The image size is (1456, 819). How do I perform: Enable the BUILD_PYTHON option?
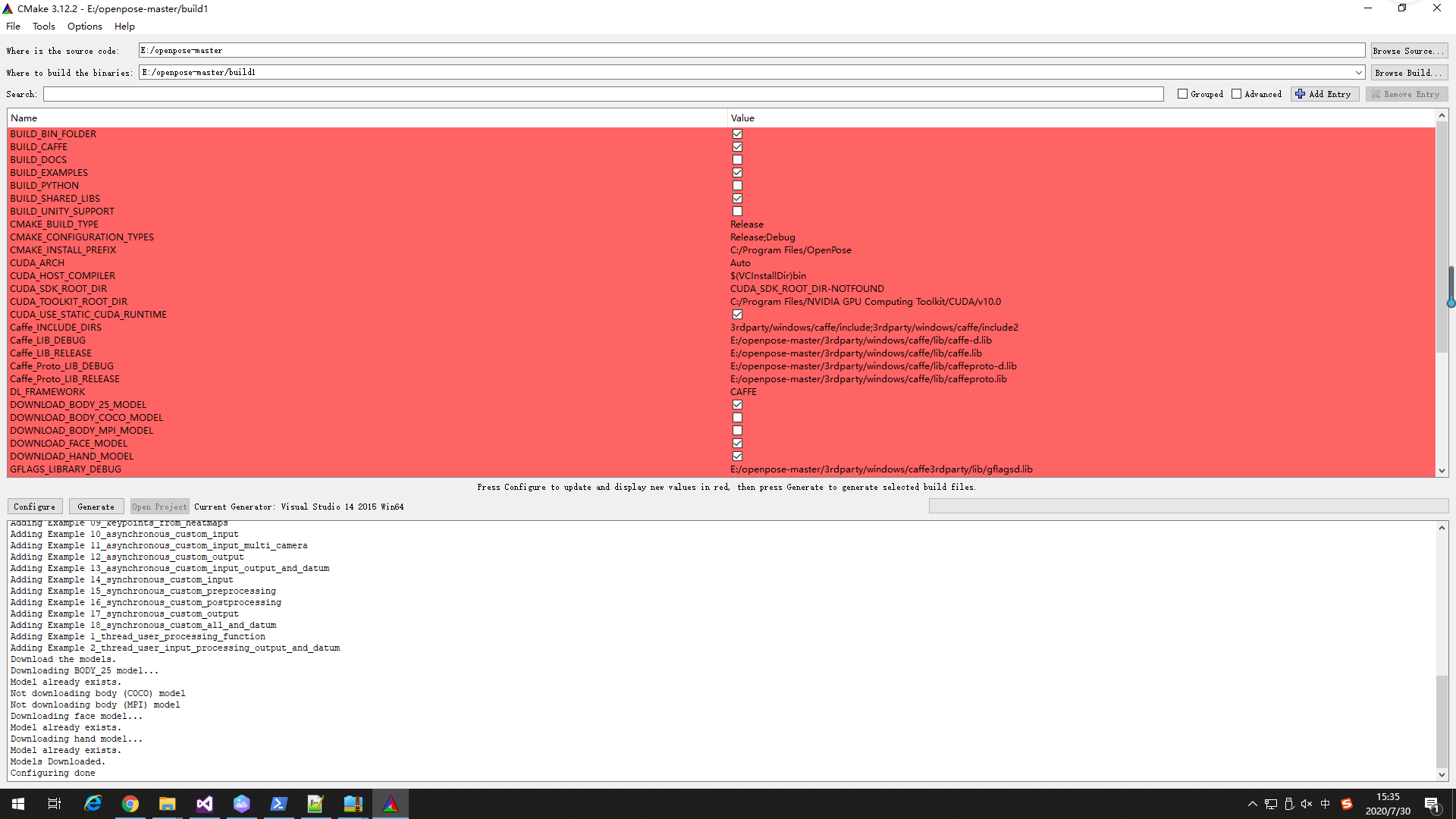tap(736, 185)
